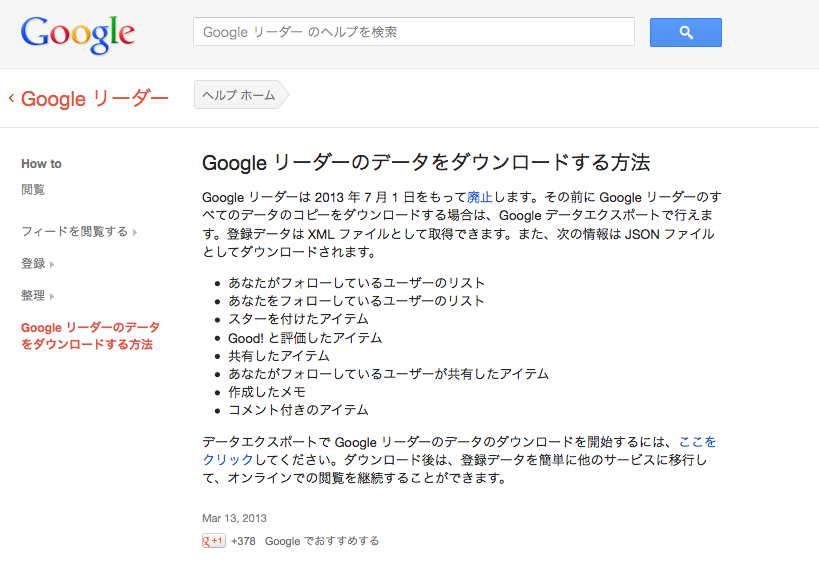Expand the 整理 sidebar section

point(38,296)
